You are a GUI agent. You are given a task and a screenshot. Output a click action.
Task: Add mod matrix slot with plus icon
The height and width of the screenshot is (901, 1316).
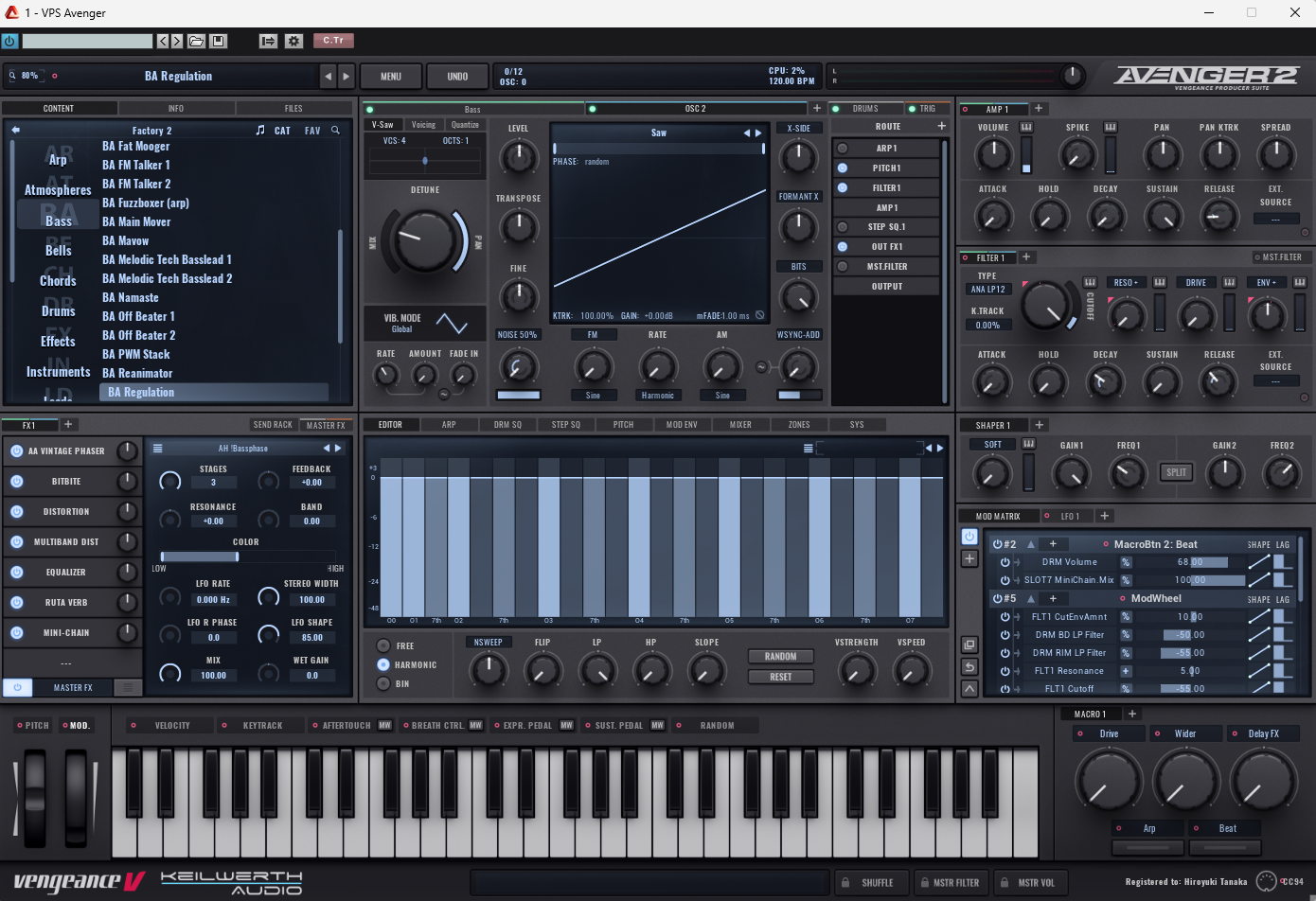pyautogui.click(x=969, y=558)
